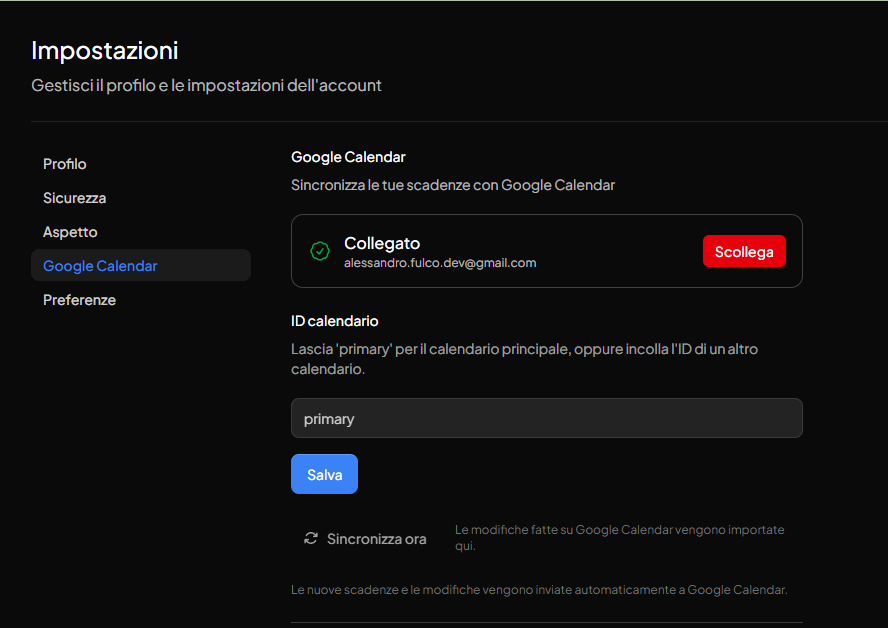Click the Impostazioni page title
This screenshot has width=888, height=628.
(x=105, y=50)
